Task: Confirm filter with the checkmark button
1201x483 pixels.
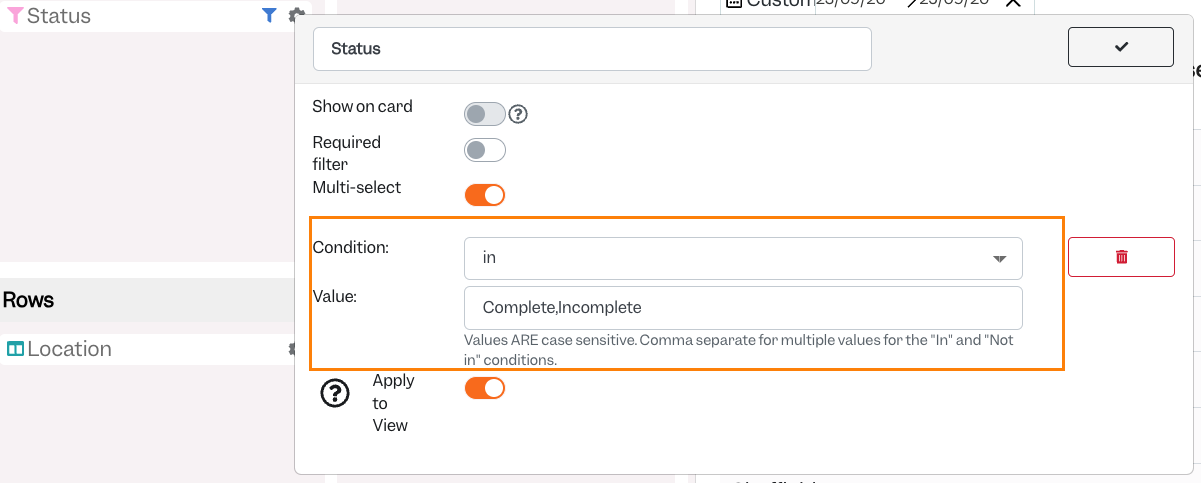Action: point(1121,47)
